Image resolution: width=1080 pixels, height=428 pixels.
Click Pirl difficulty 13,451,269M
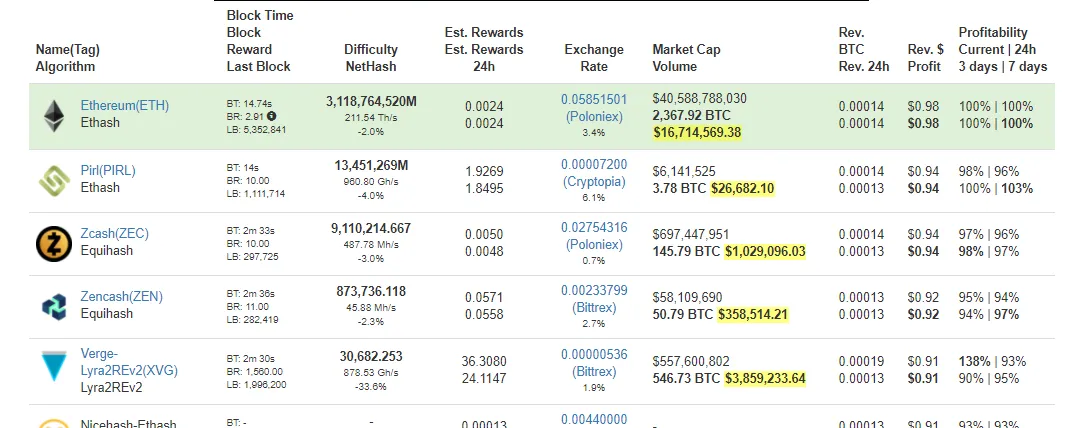click(371, 165)
